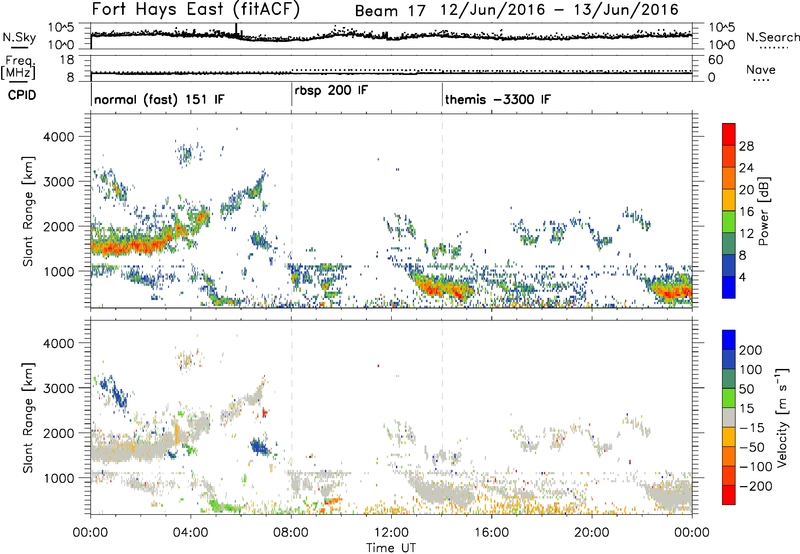Click the 'rbsp 200 IF' CPID text
This screenshot has width=800, height=554.
tap(331, 91)
